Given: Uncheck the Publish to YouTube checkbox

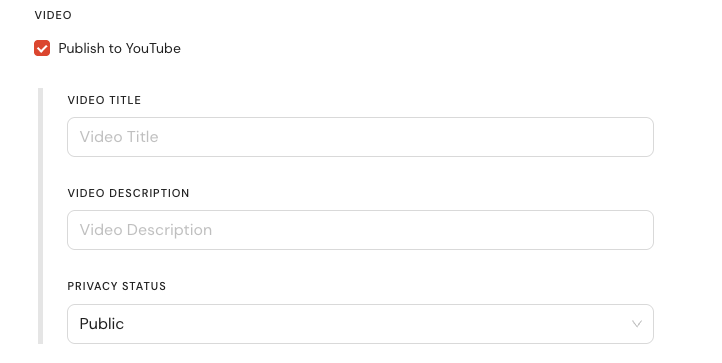Looking at the screenshot, I should pos(42,48).
